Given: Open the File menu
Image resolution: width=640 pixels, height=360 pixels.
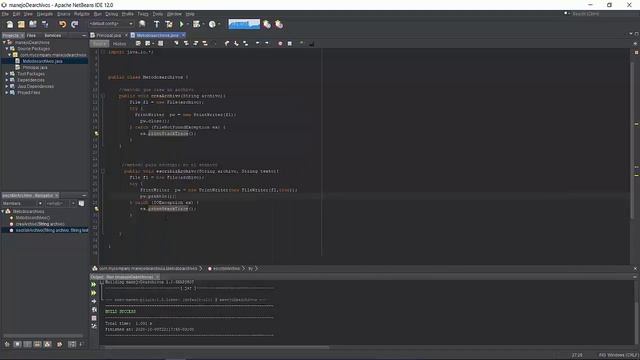Looking at the screenshot, I should coord(5,14).
